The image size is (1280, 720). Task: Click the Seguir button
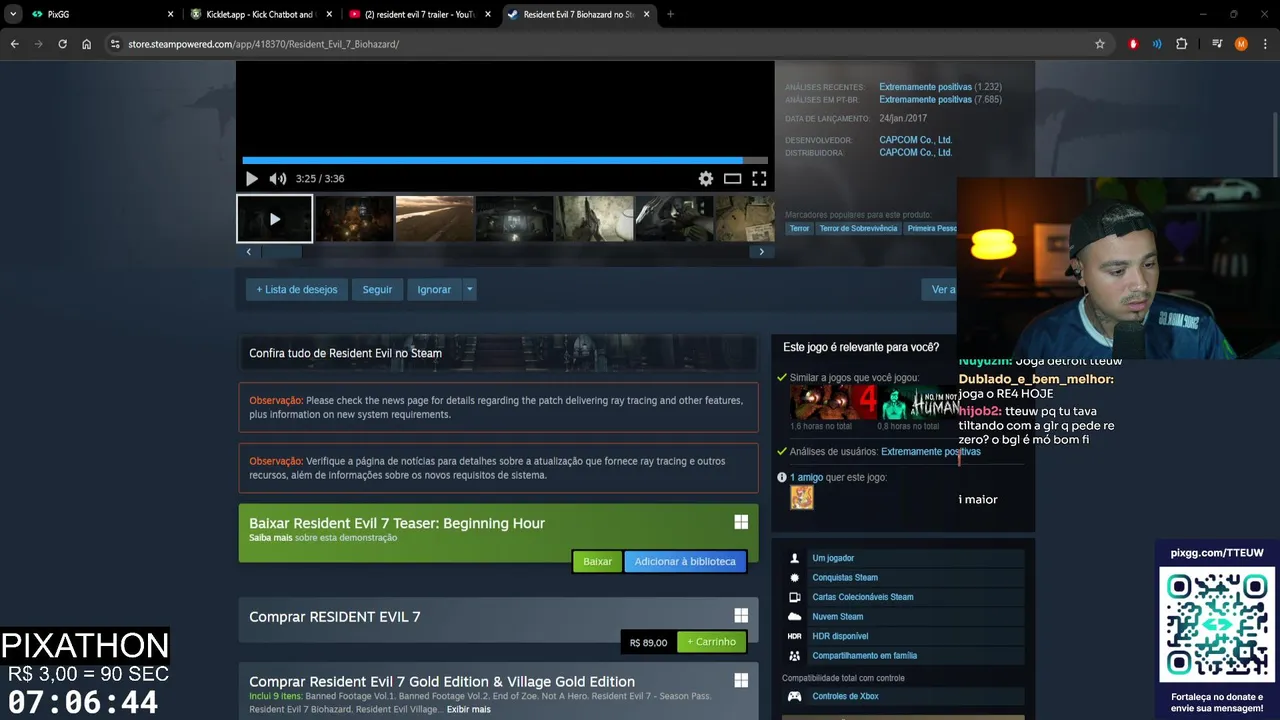[377, 289]
